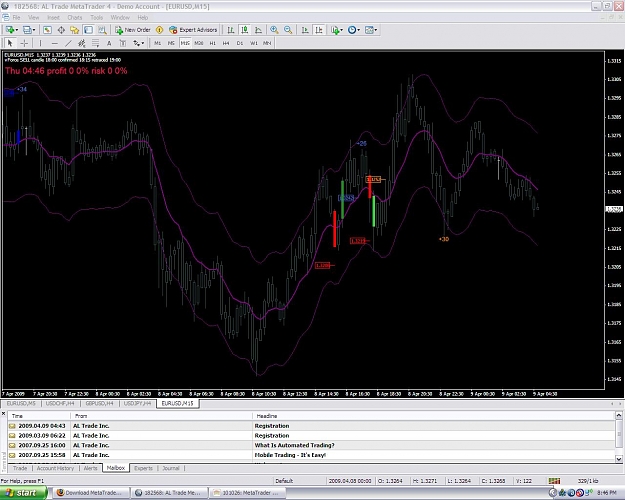625x500 pixels.
Task: Set timeframe to D1
Action: pyautogui.click(x=240, y=43)
